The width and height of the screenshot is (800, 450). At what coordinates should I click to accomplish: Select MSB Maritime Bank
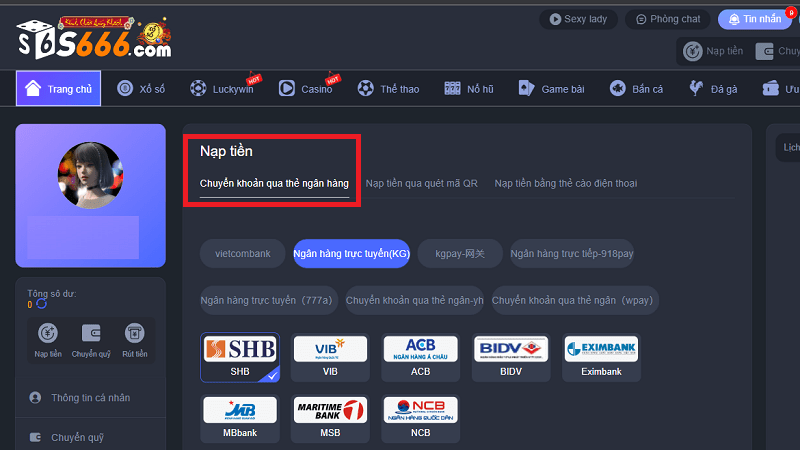(x=330, y=418)
